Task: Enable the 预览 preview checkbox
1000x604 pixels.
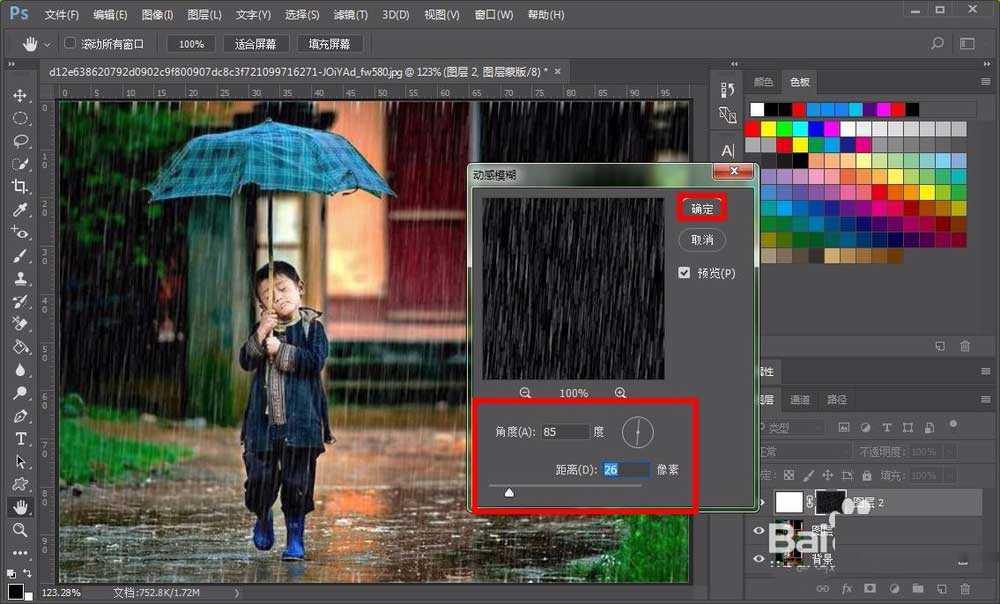Action: (x=684, y=272)
